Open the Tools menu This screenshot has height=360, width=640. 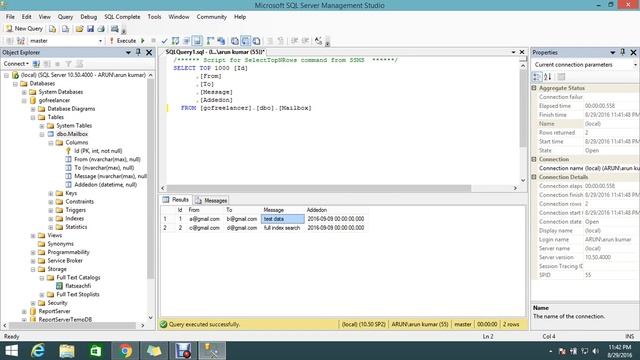(x=154, y=17)
